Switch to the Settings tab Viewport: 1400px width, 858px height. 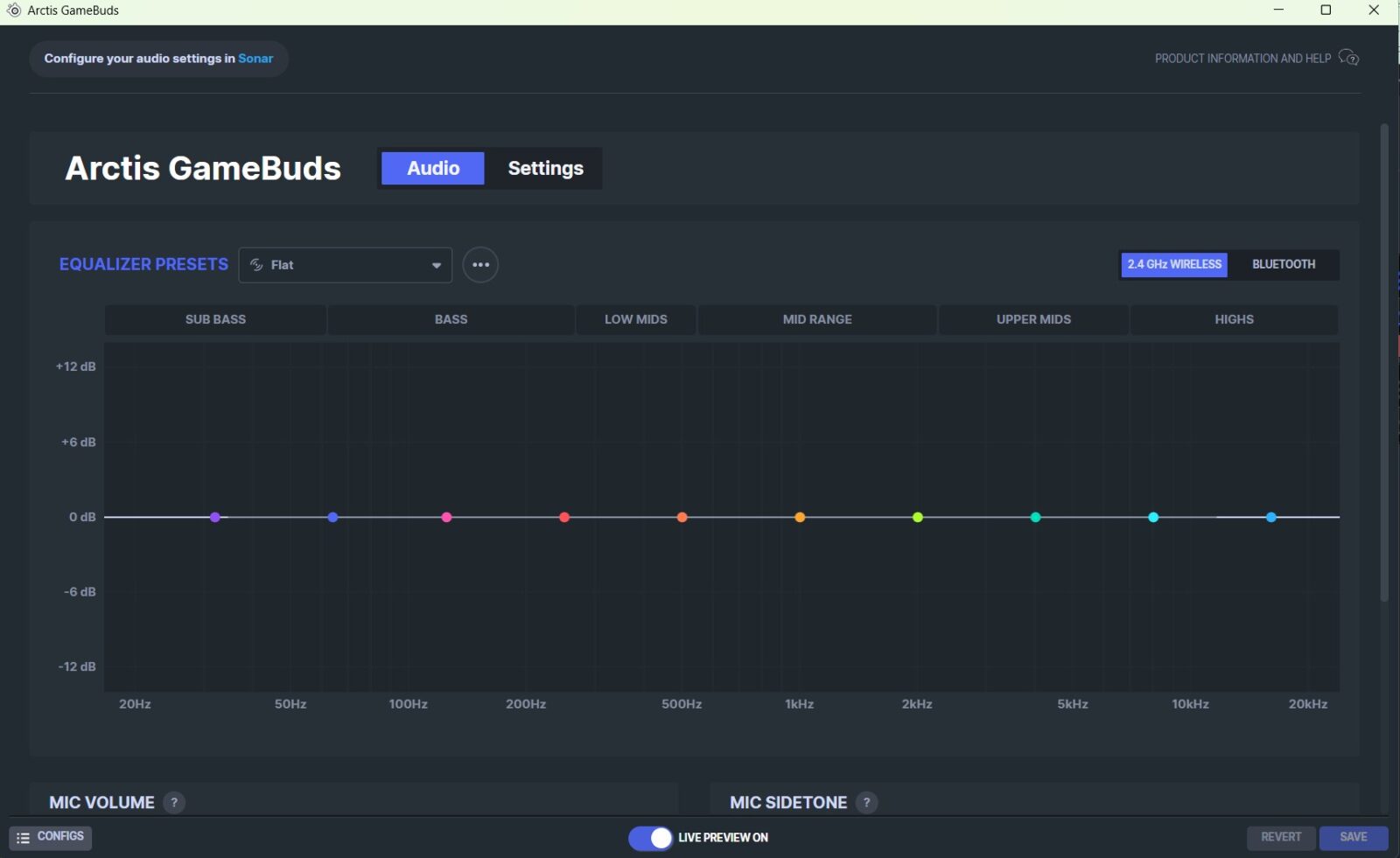[545, 168]
